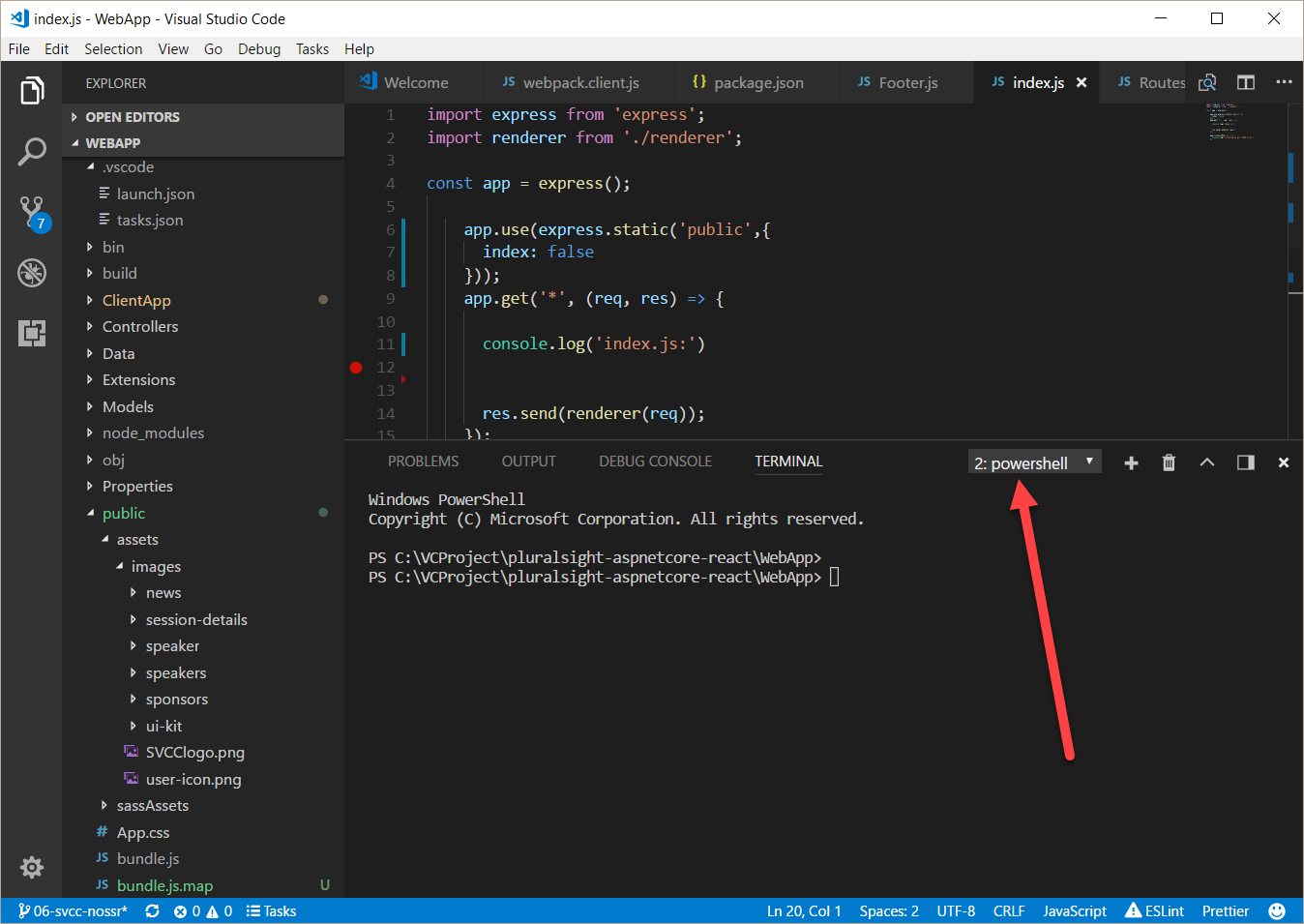Open the Manage gear menu

coord(32,867)
